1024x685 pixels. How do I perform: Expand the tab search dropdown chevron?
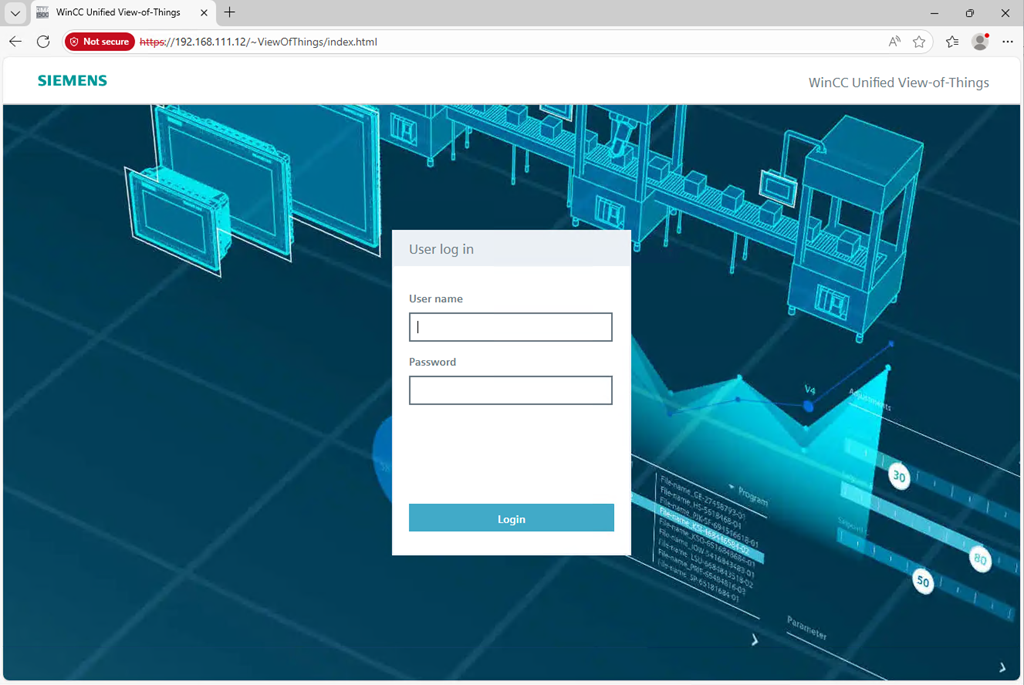tap(15, 13)
